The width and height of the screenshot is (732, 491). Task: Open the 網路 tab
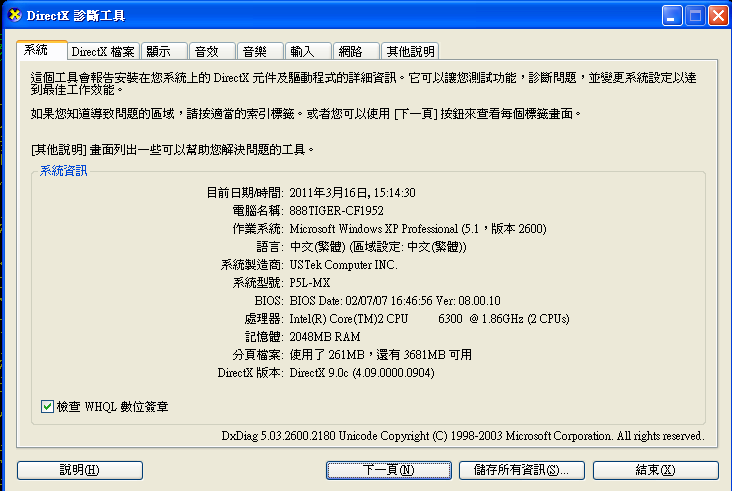[356, 51]
